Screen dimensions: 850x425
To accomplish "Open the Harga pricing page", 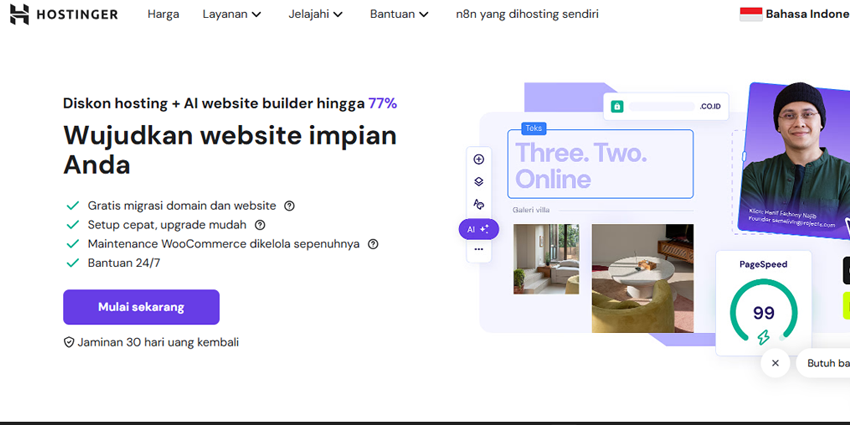I will pos(163,14).
